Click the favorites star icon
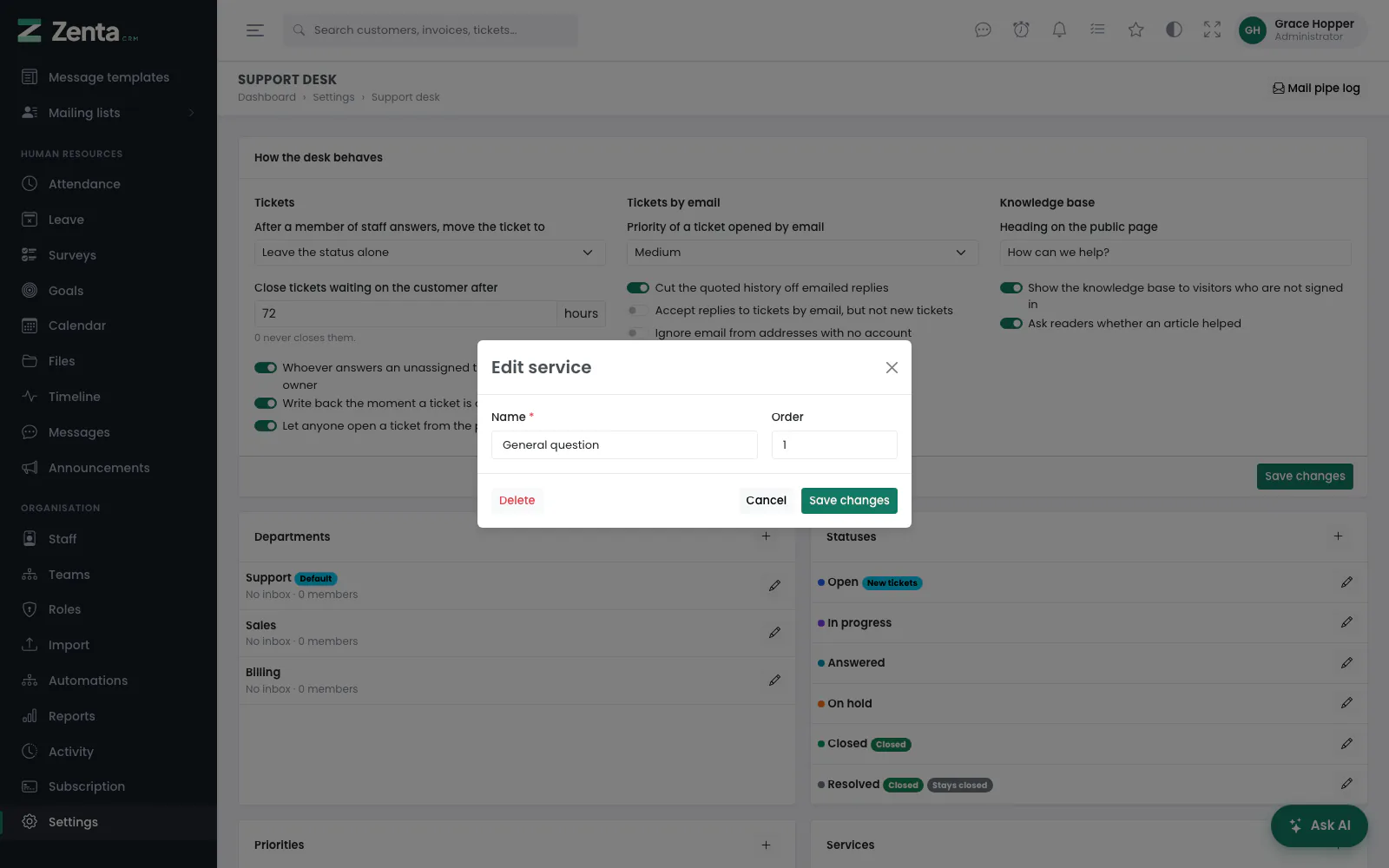Viewport: 1389px width, 868px height. point(1136,30)
